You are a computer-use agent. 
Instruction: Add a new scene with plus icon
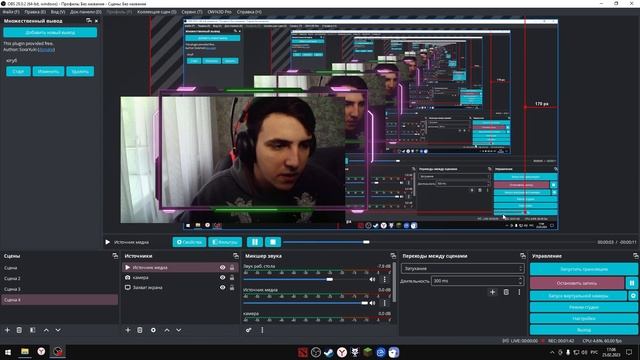click(x=7, y=330)
